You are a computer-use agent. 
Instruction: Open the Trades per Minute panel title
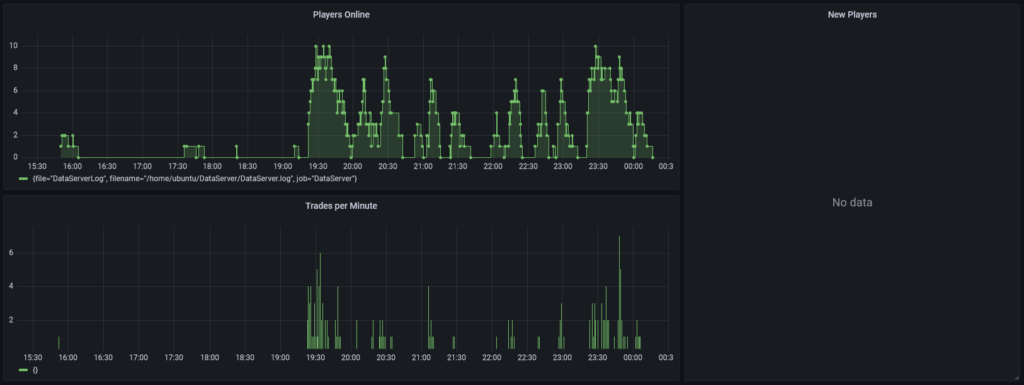[341, 206]
